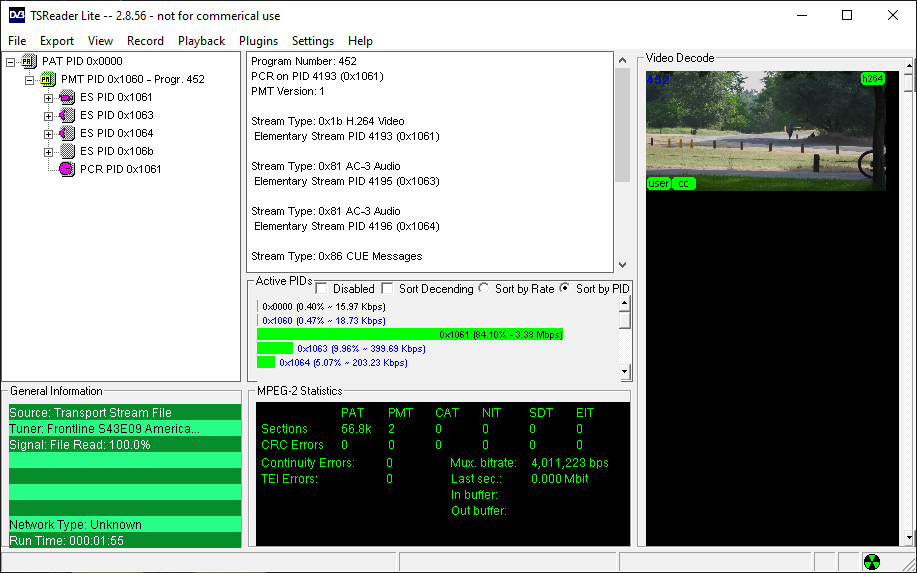This screenshot has height=573, width=917.
Task: Enable the Disabled checkbox in Active PIDs
Action: [x=321, y=289]
